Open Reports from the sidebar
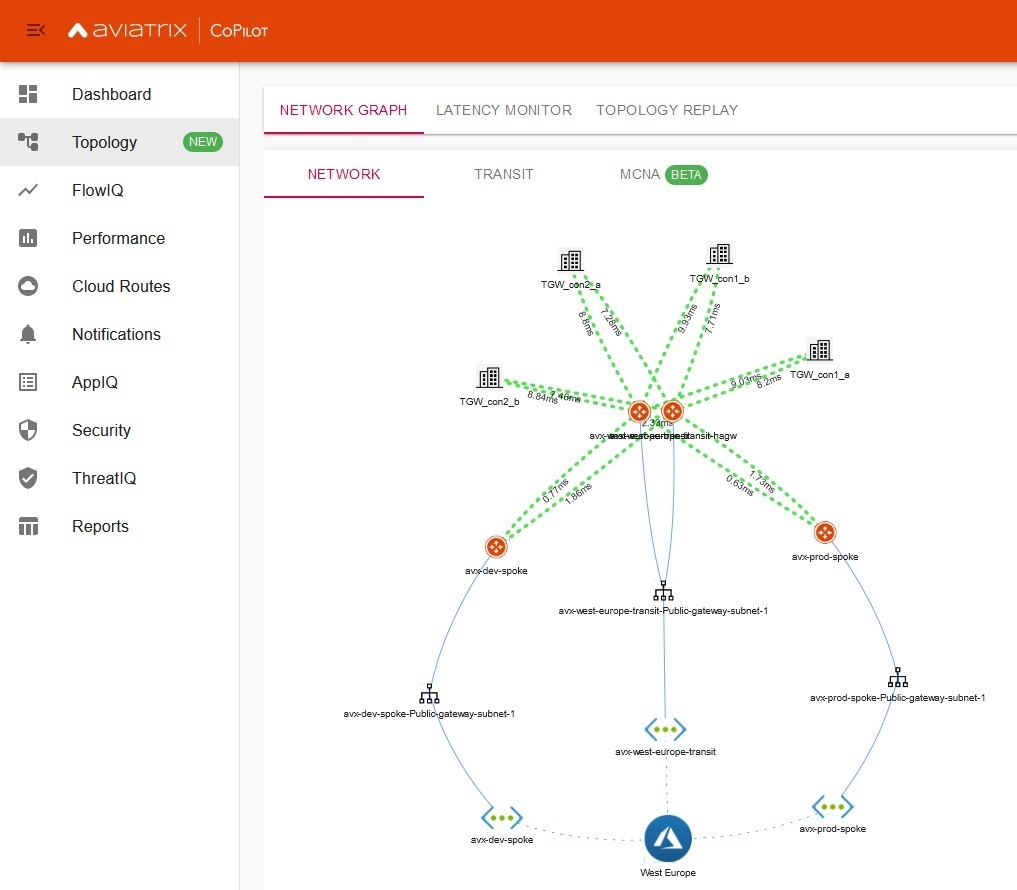 coord(119,526)
